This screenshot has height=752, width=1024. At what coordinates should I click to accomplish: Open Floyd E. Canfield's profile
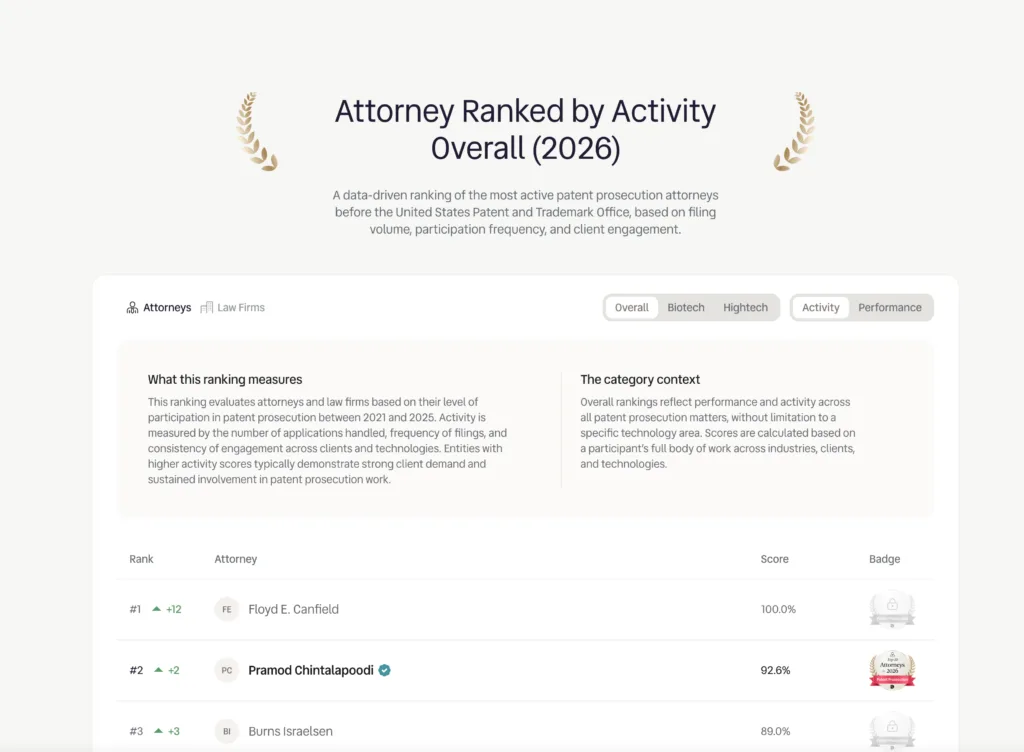293,609
